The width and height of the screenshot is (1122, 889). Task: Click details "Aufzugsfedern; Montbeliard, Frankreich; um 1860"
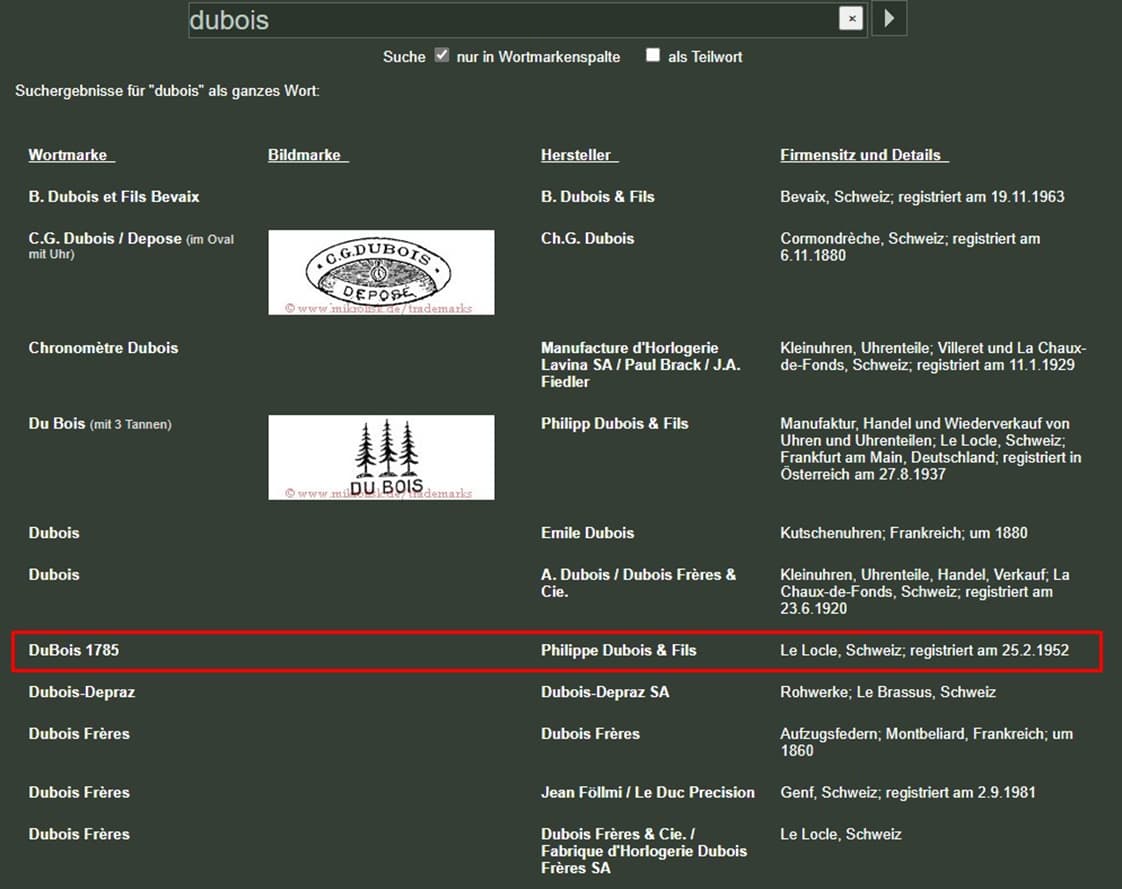(927, 742)
